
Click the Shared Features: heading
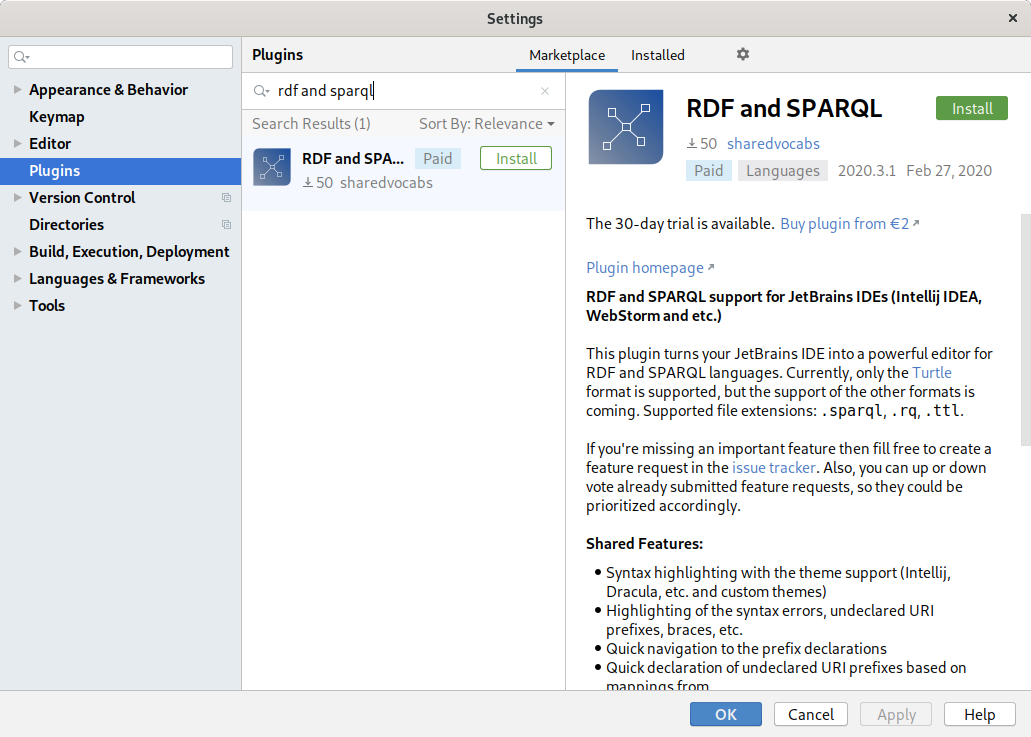point(644,544)
